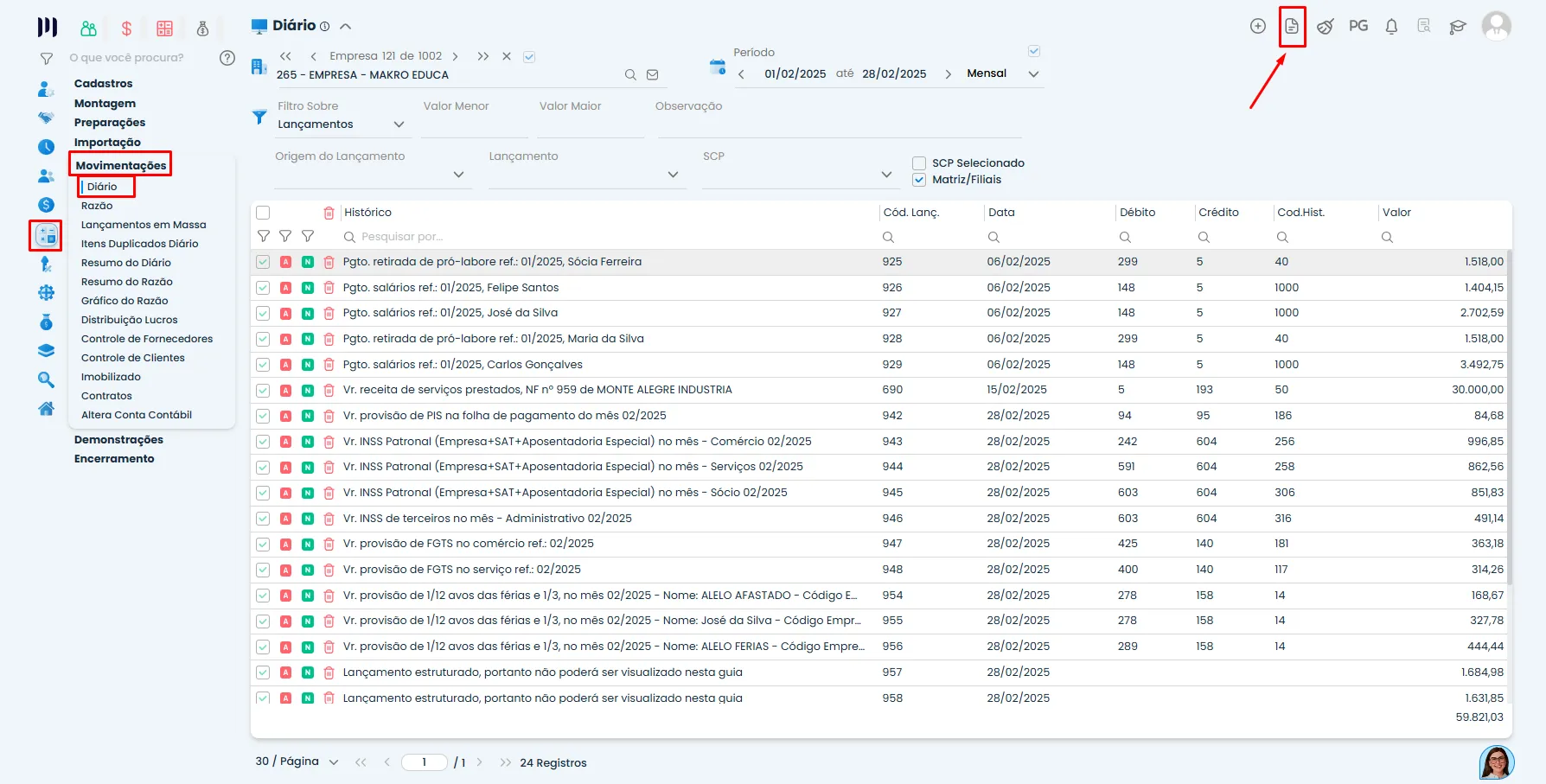Open the Controle de Fornecedores menu item

pos(147,339)
